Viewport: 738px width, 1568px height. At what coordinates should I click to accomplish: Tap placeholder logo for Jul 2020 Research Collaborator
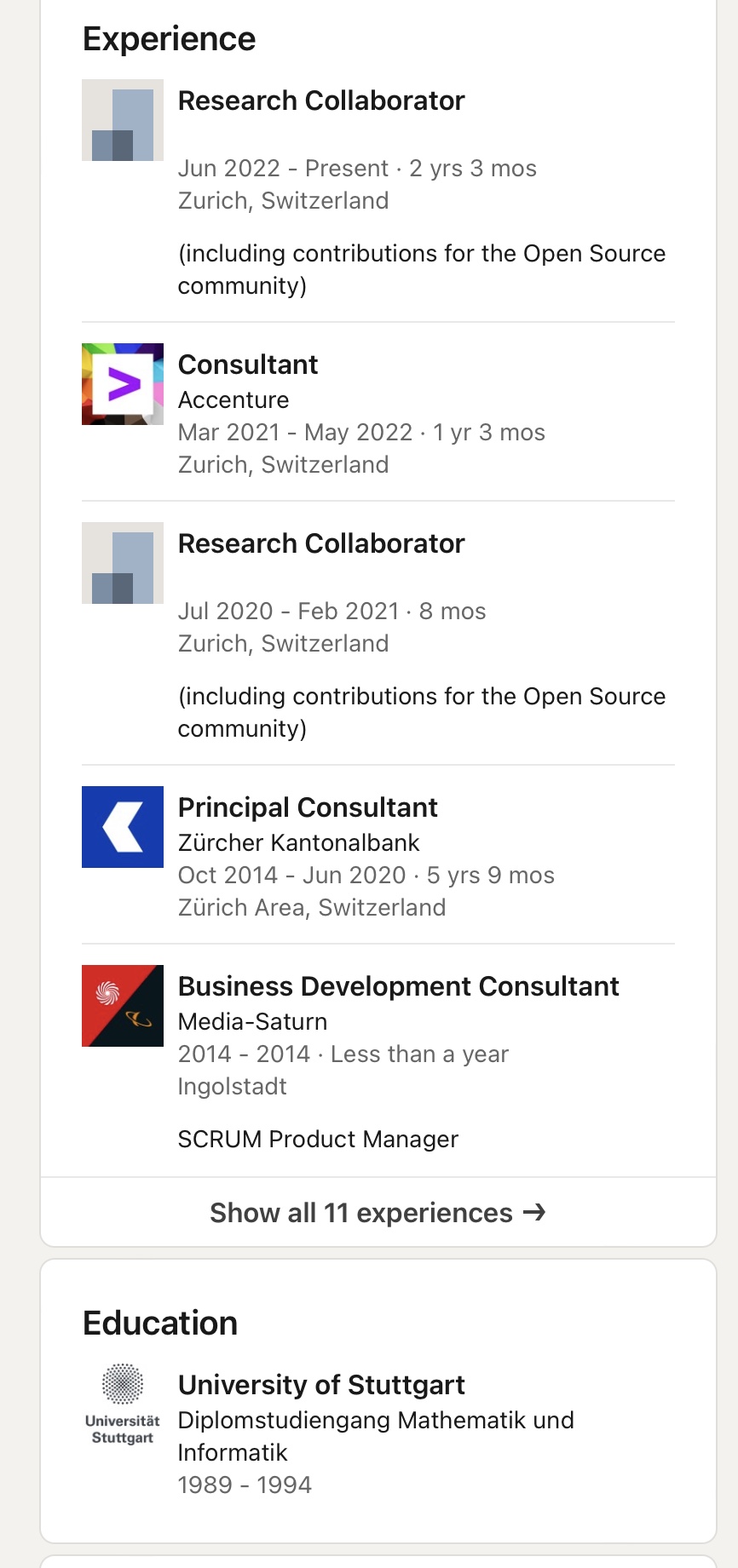[x=123, y=563]
